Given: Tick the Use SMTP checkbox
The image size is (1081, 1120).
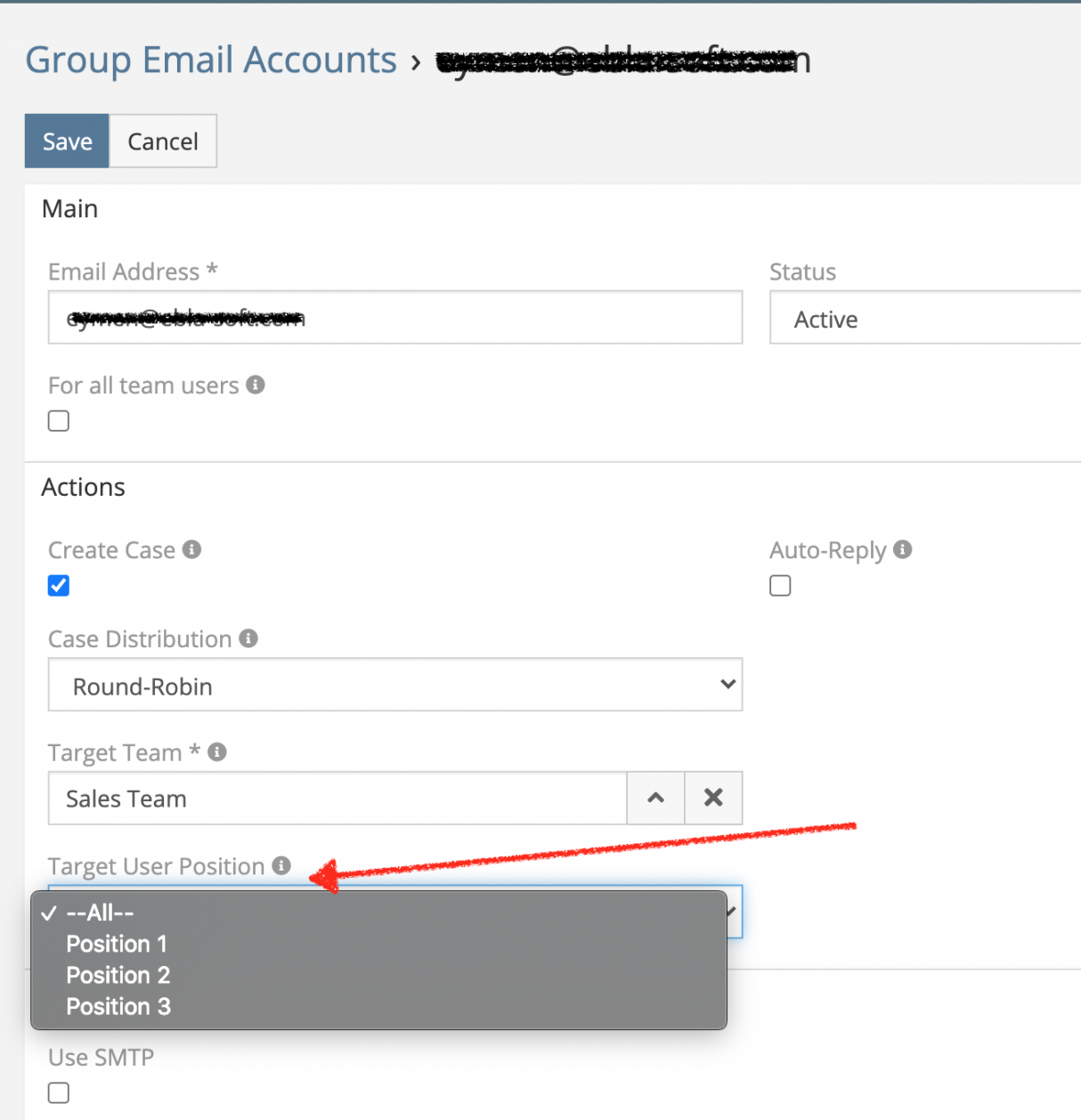Looking at the screenshot, I should (59, 1092).
